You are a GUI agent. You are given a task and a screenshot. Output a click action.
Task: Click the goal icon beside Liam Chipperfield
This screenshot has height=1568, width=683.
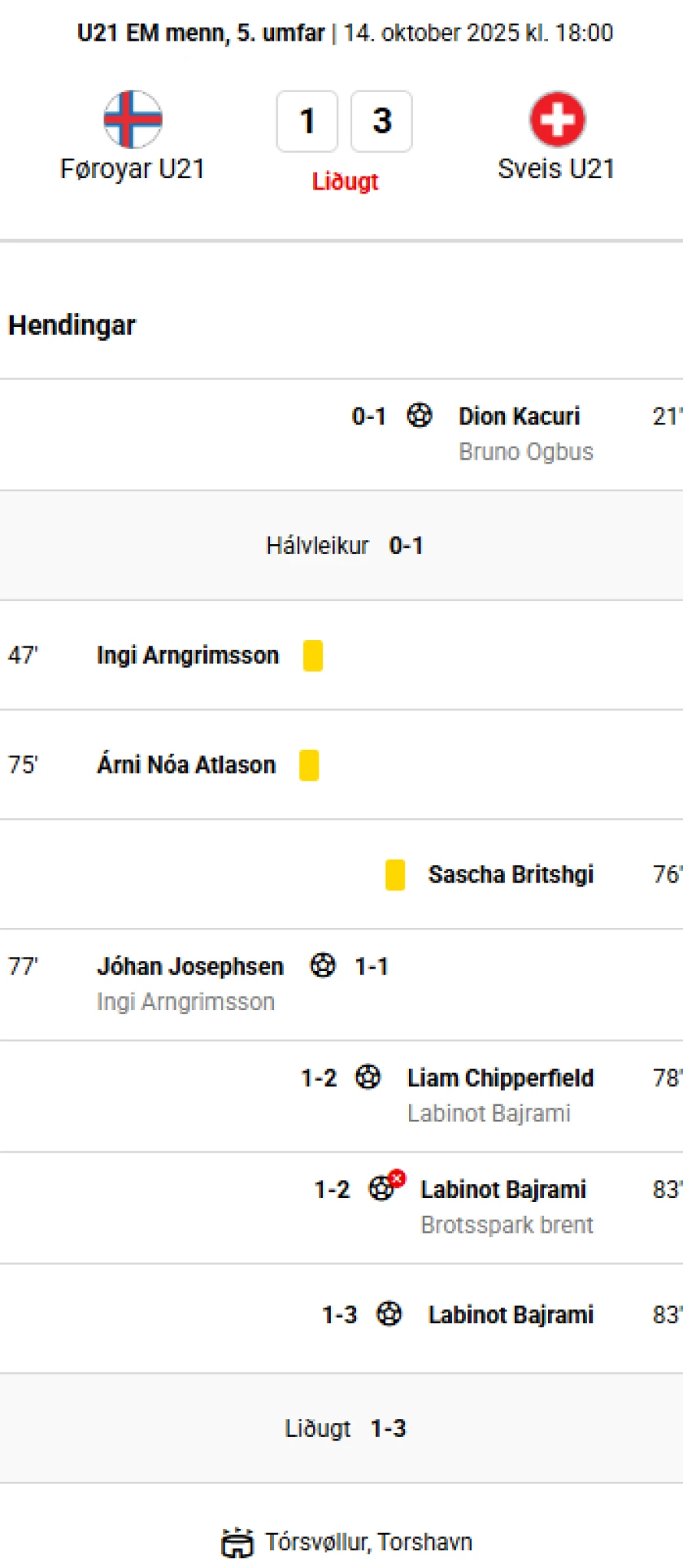pos(368,1077)
